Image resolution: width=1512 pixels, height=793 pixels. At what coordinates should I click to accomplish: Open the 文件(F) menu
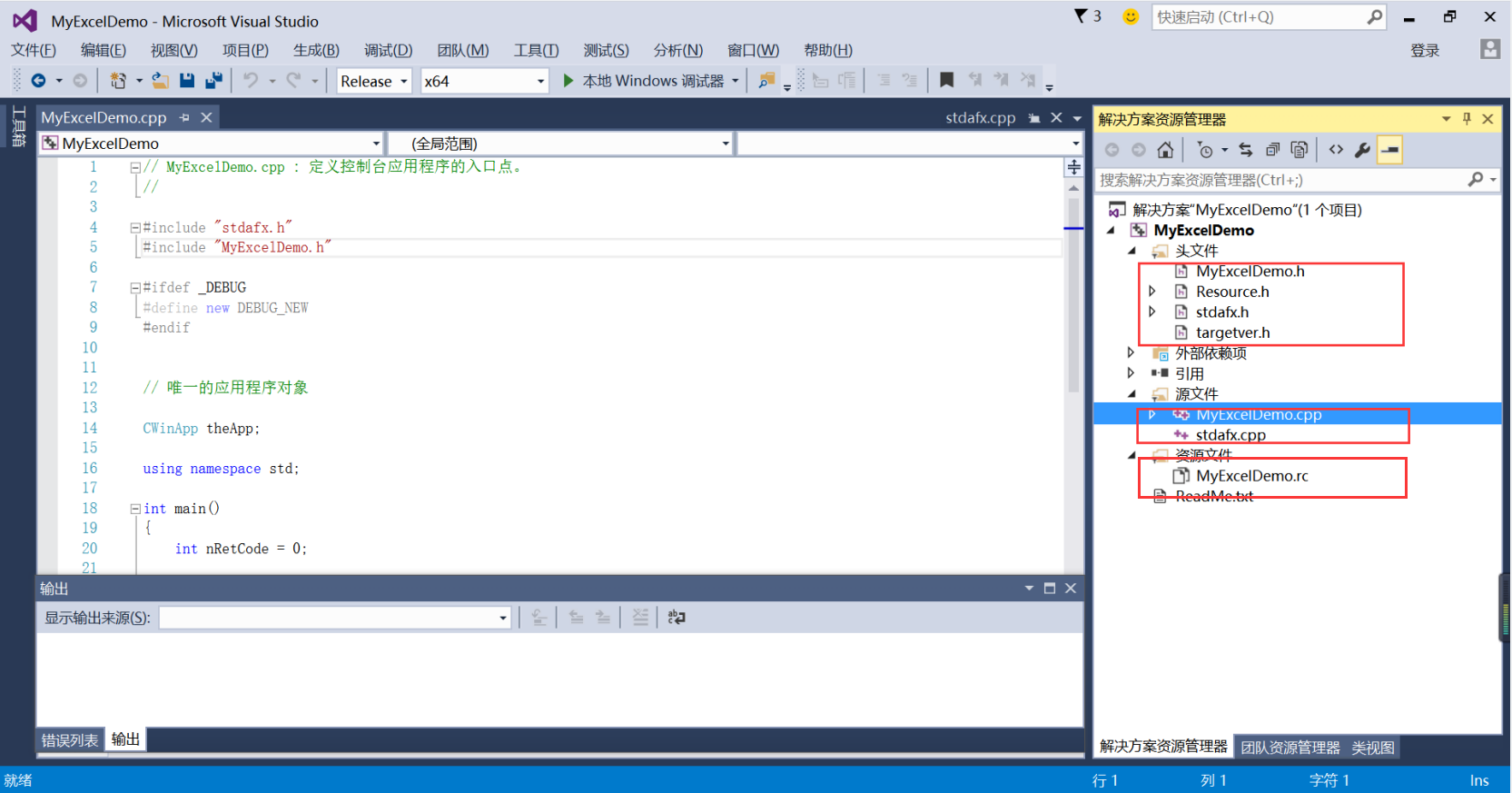pyautogui.click(x=34, y=50)
